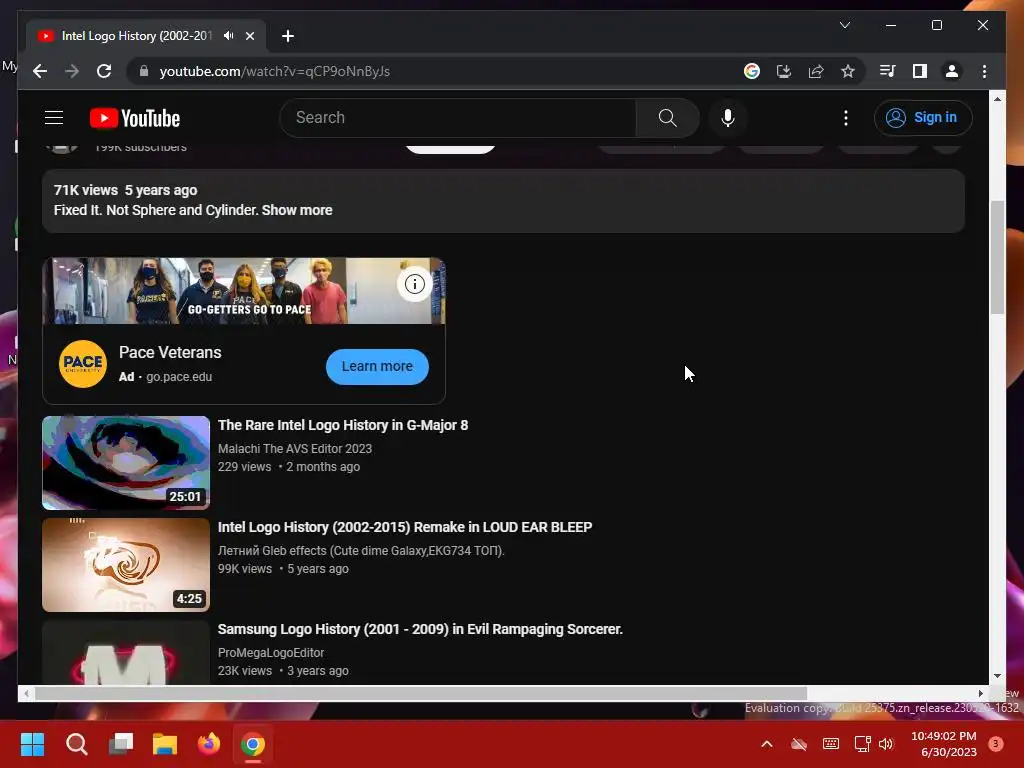Open thumbnail of 25:01 video

tap(126, 462)
